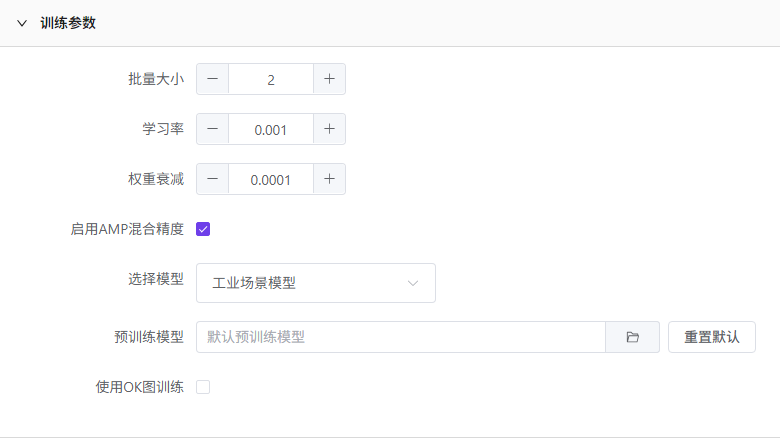Click the 训练参数 section header title
The height and width of the screenshot is (438, 780).
point(68,23)
